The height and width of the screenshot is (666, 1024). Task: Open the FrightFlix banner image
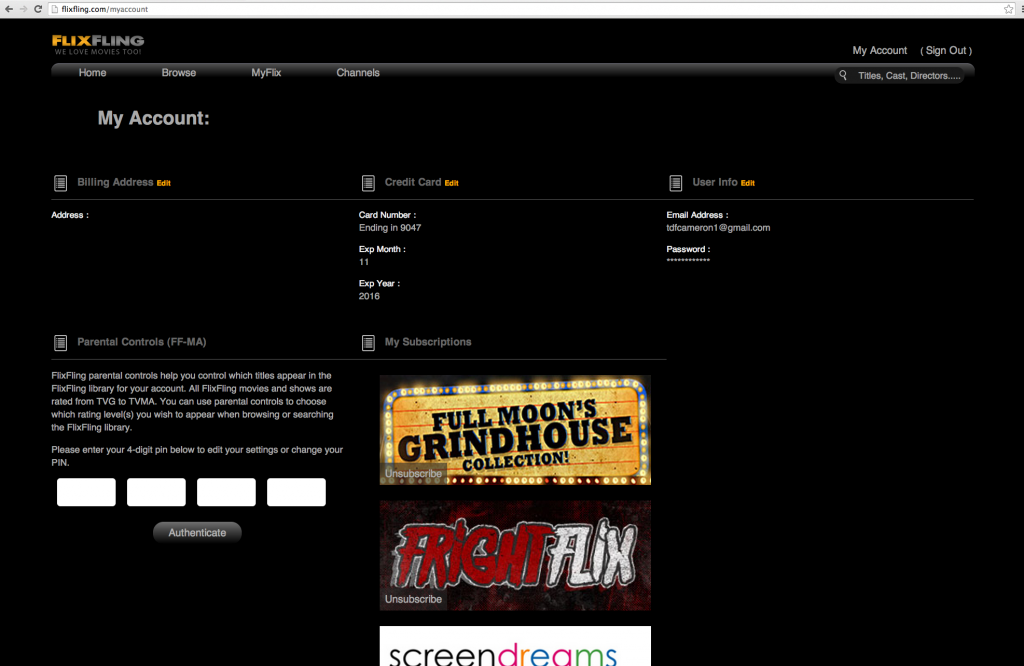515,556
